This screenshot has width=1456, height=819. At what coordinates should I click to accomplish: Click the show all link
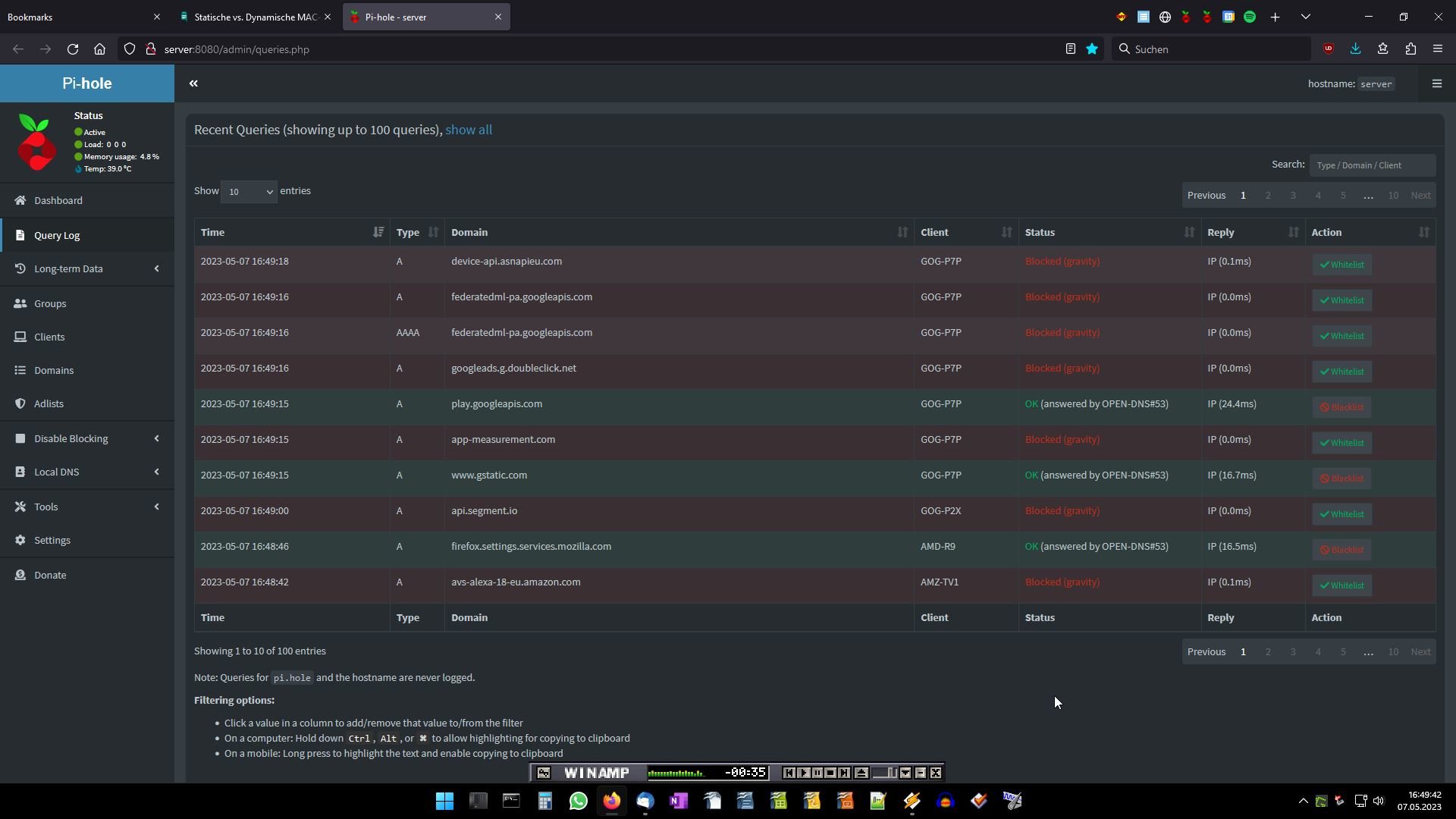point(469,130)
